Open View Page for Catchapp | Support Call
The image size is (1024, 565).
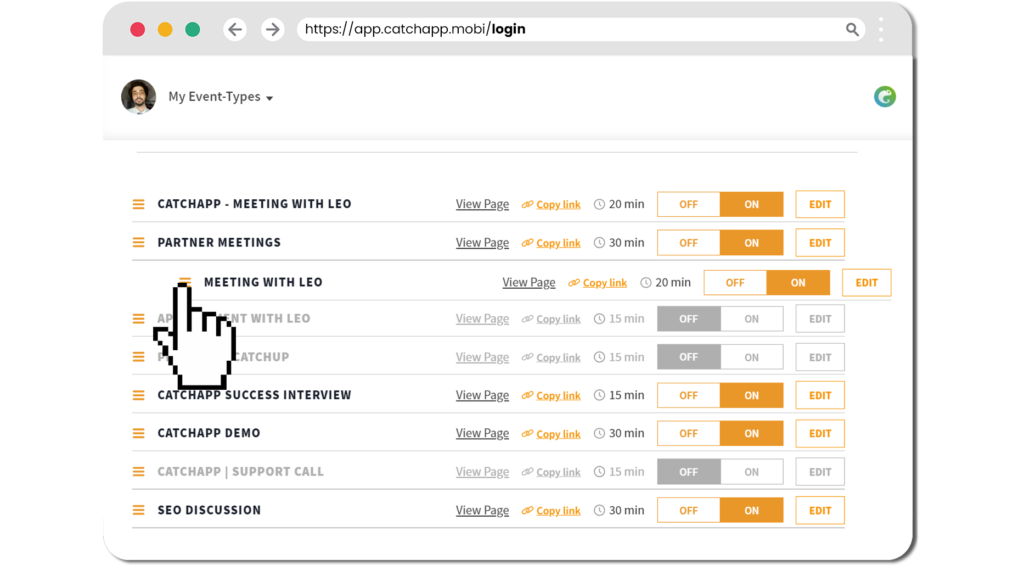(x=482, y=472)
